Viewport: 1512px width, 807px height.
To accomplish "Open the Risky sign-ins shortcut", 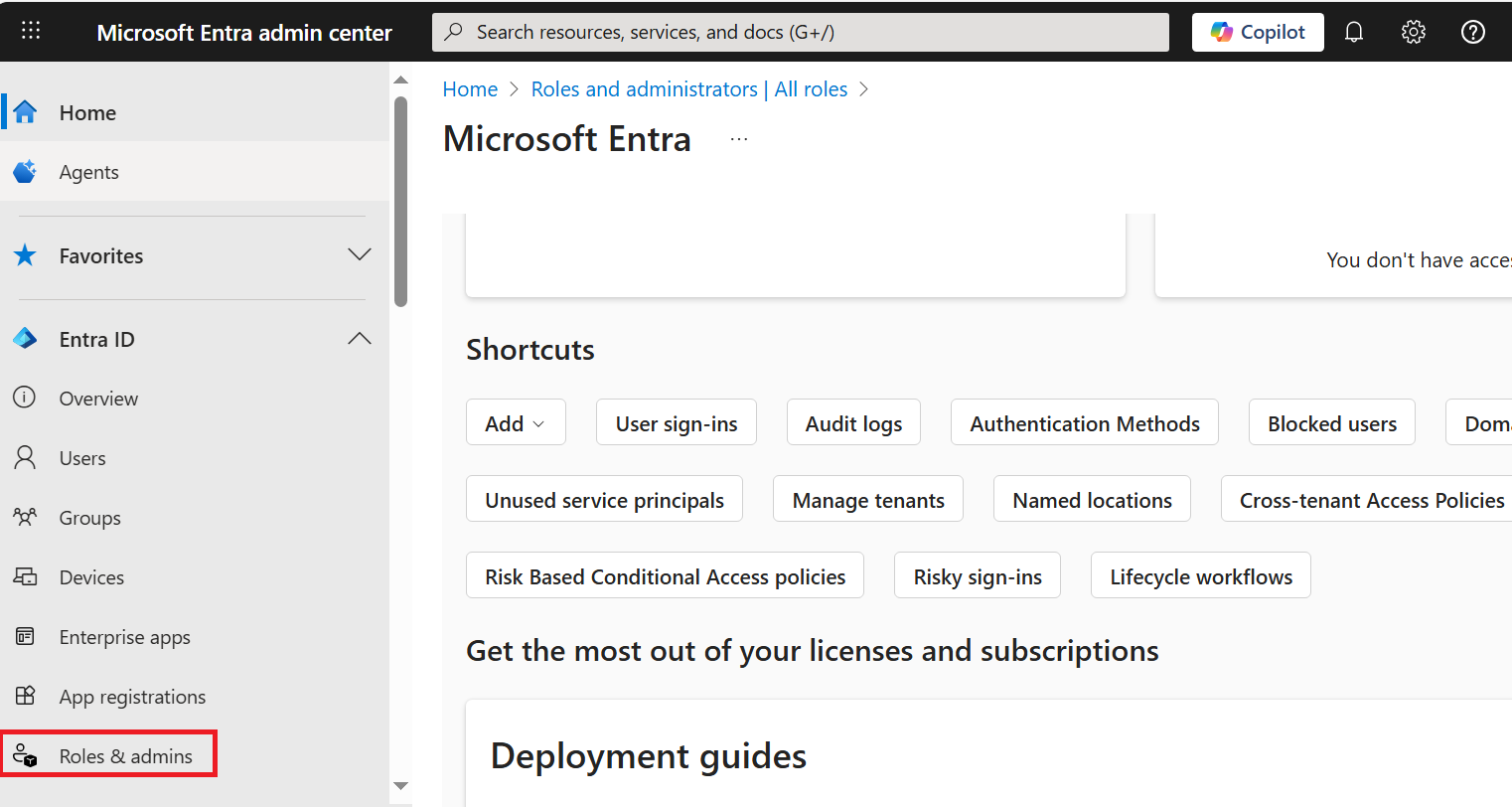I will tap(978, 575).
